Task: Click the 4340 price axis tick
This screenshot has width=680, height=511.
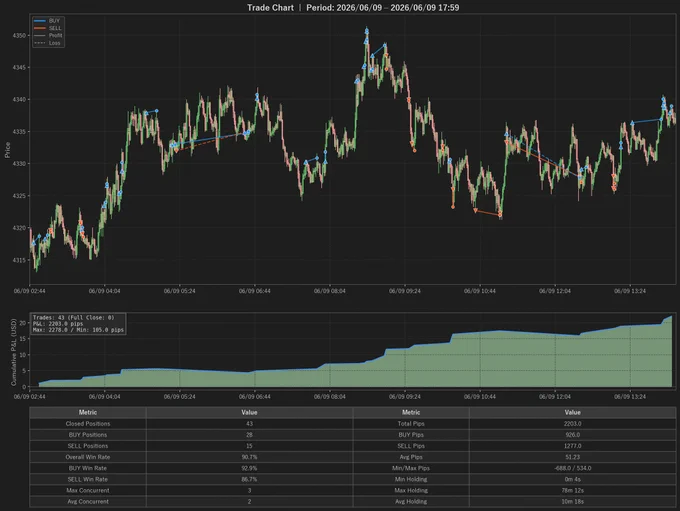Action: [19, 100]
